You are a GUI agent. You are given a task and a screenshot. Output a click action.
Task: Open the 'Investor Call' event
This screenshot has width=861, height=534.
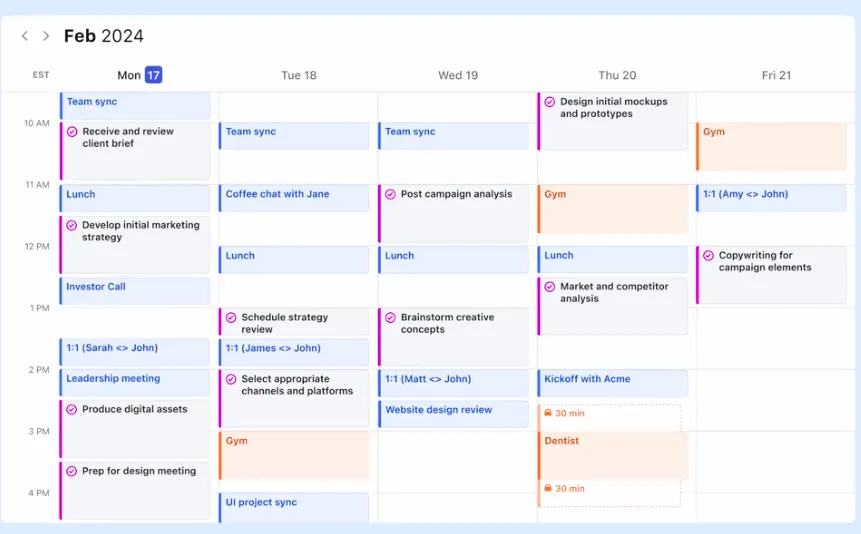[135, 291]
